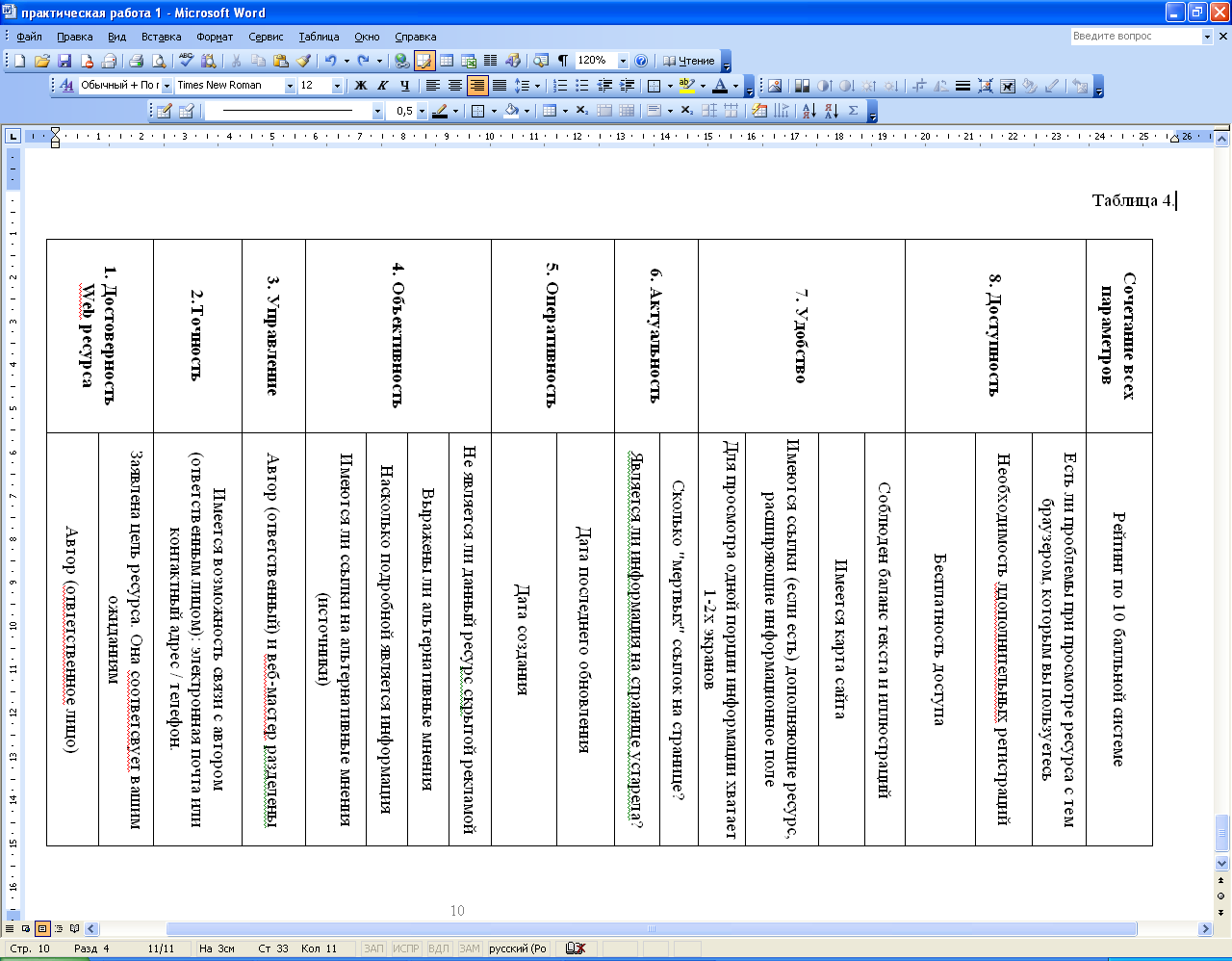Open the Формат menu
Screen dimensions: 1232x961
click(x=215, y=37)
